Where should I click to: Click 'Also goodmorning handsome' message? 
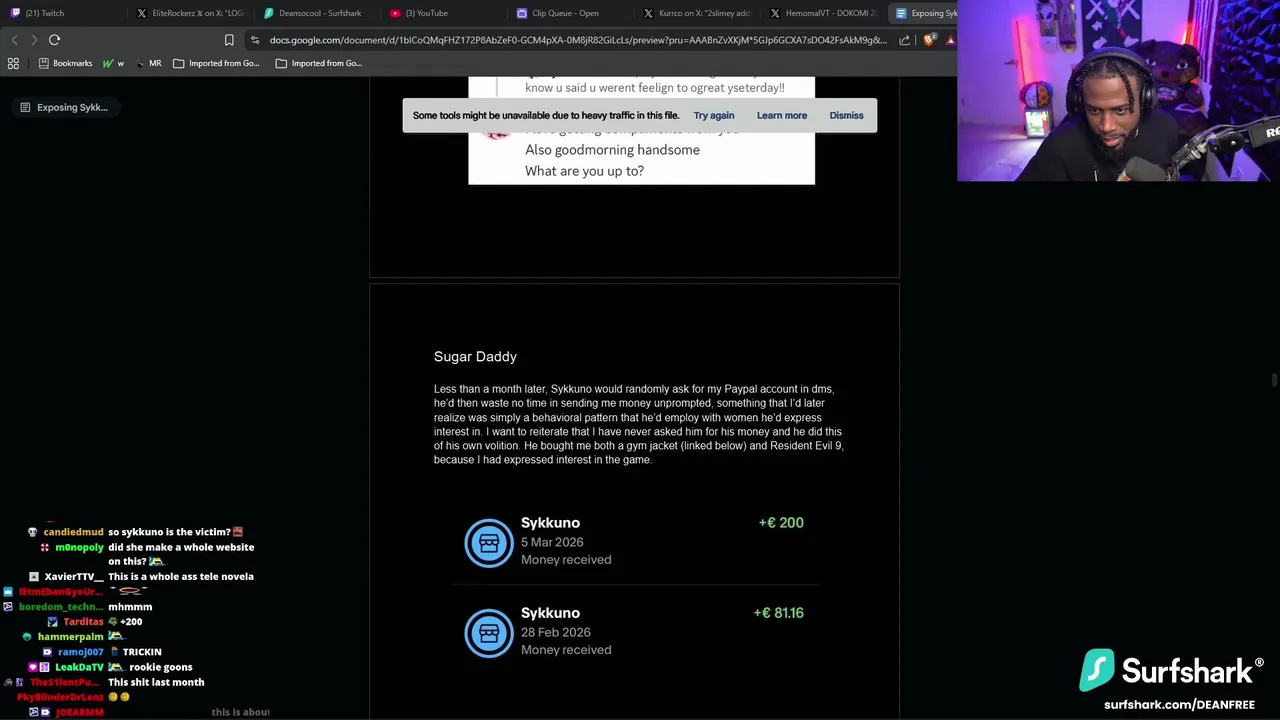[612, 150]
